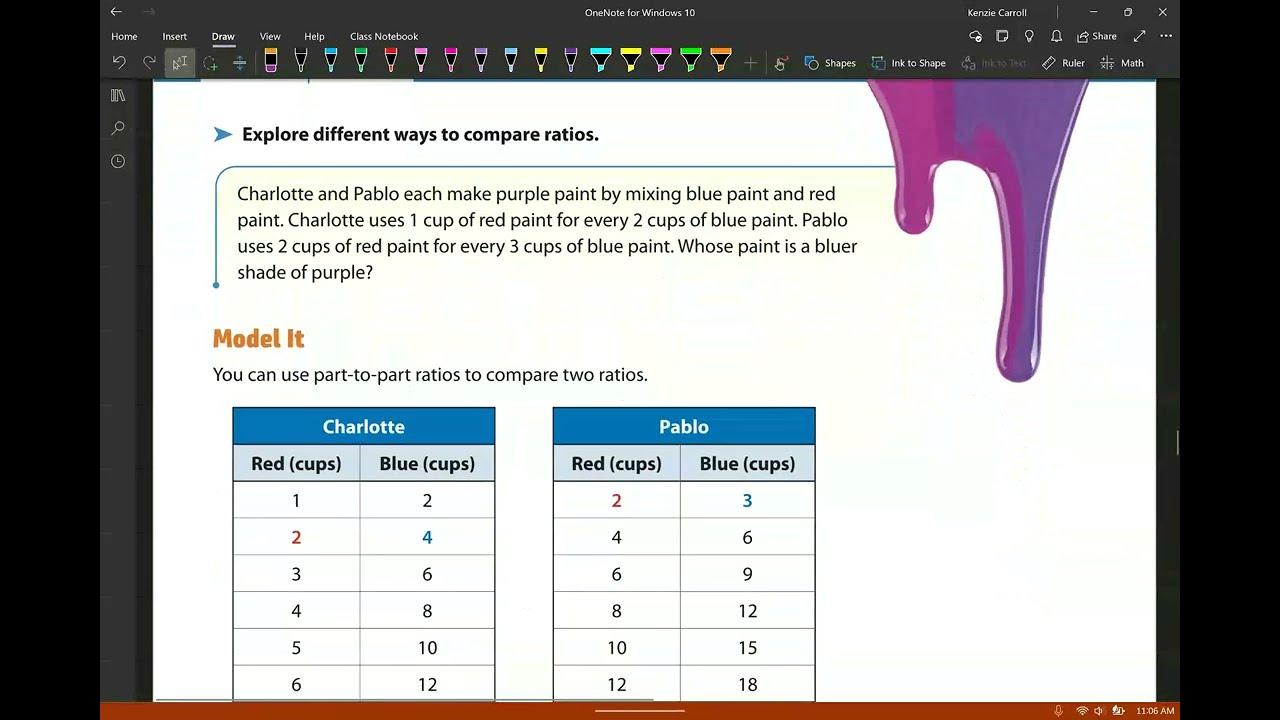Screen dimensions: 1280x720
Task: Click the 11:06 AM taskbar clock
Action: [1155, 711]
